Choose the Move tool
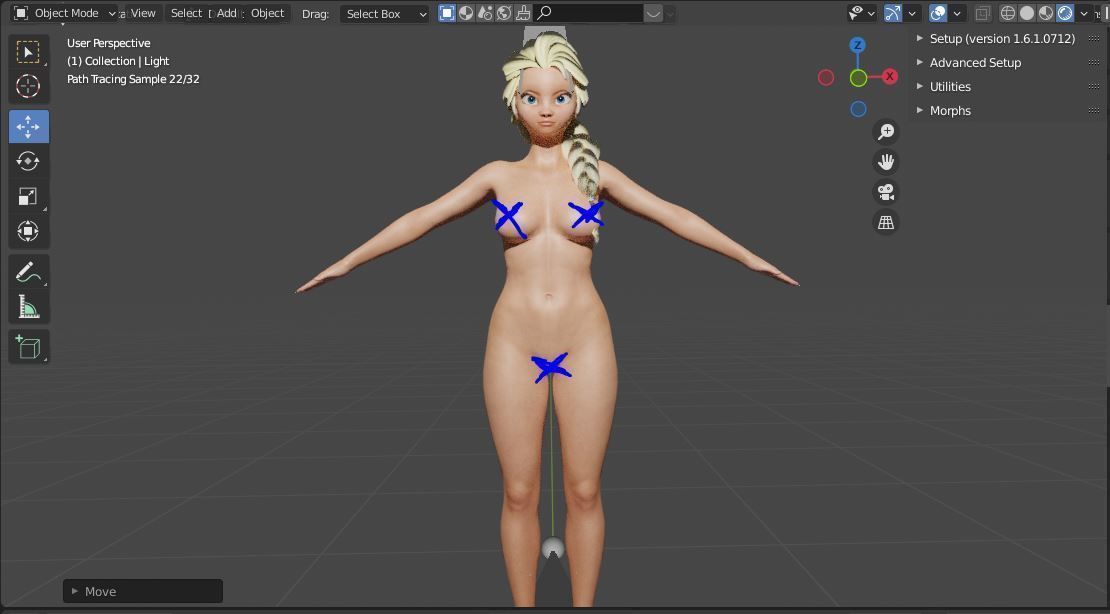This screenshot has height=614, width=1110. tap(28, 127)
